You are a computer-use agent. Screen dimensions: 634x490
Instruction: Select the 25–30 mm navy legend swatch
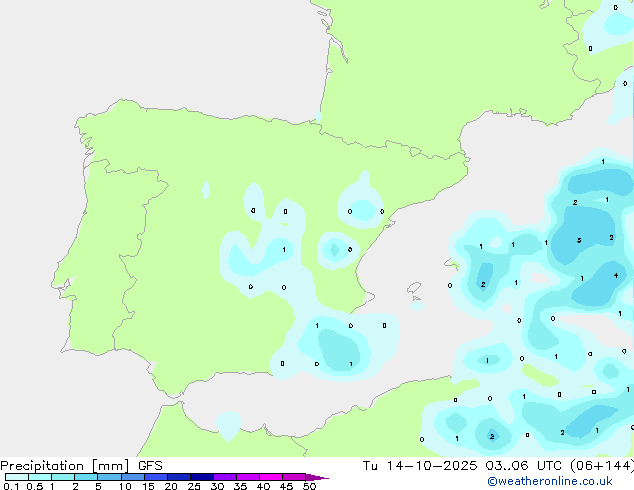tap(202, 477)
